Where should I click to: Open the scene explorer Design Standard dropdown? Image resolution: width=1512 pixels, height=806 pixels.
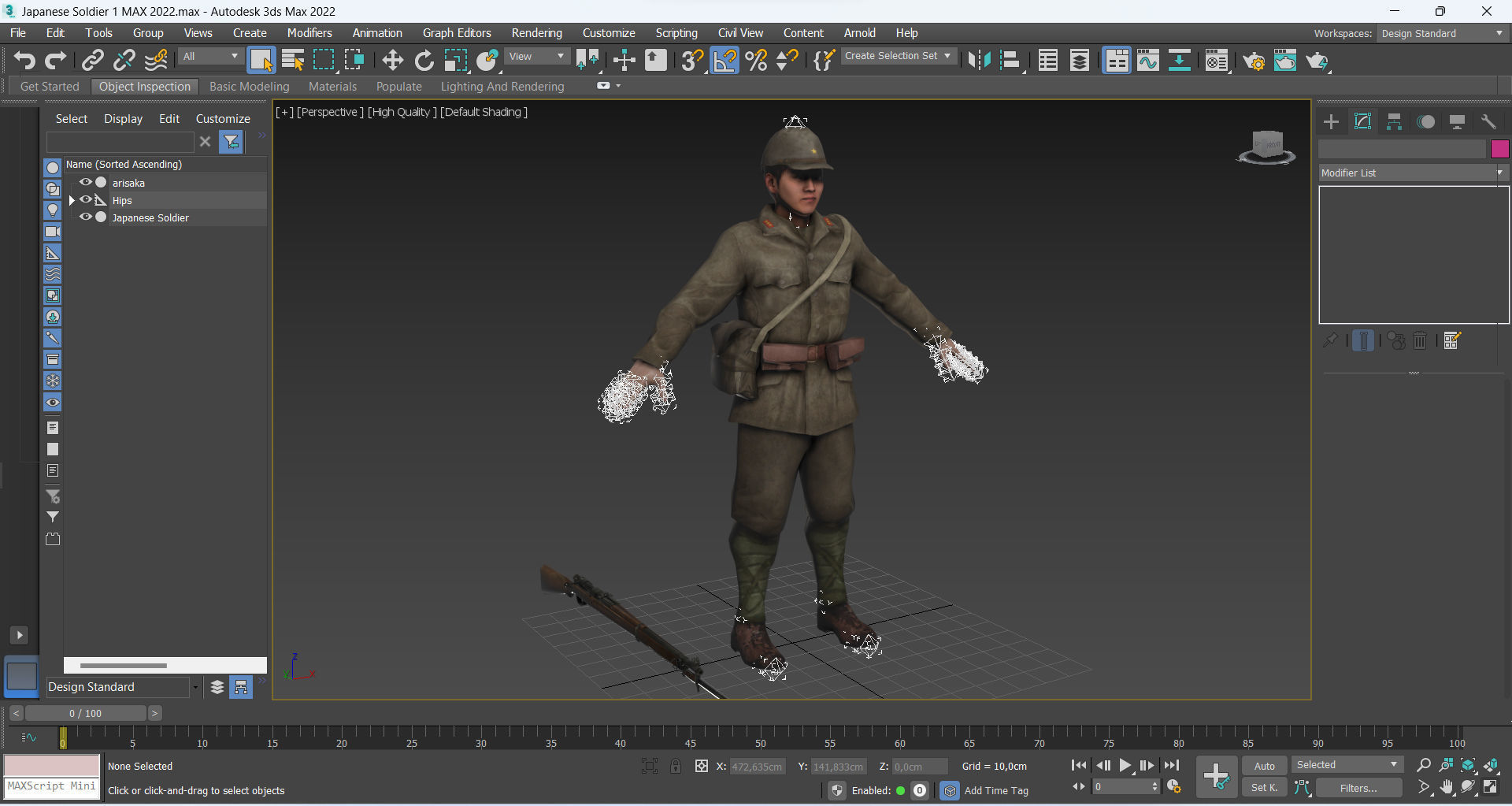pos(123,687)
